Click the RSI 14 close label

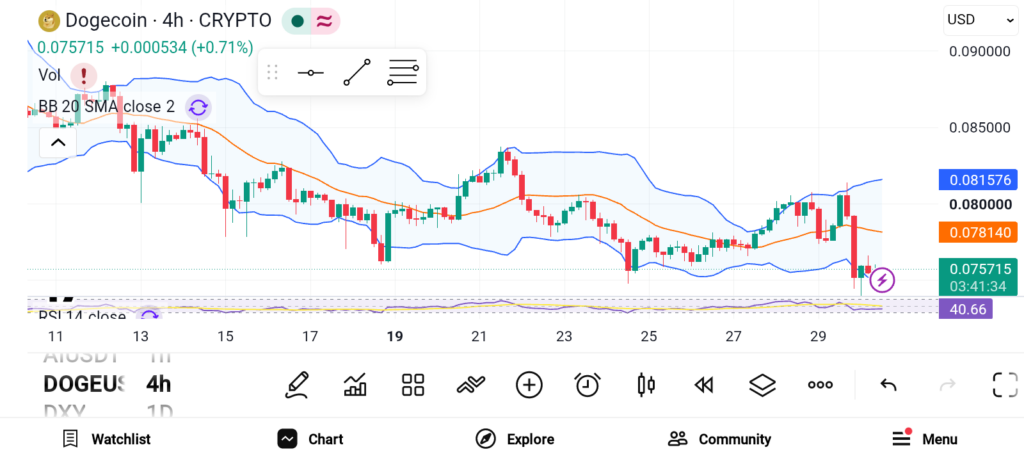click(82, 317)
